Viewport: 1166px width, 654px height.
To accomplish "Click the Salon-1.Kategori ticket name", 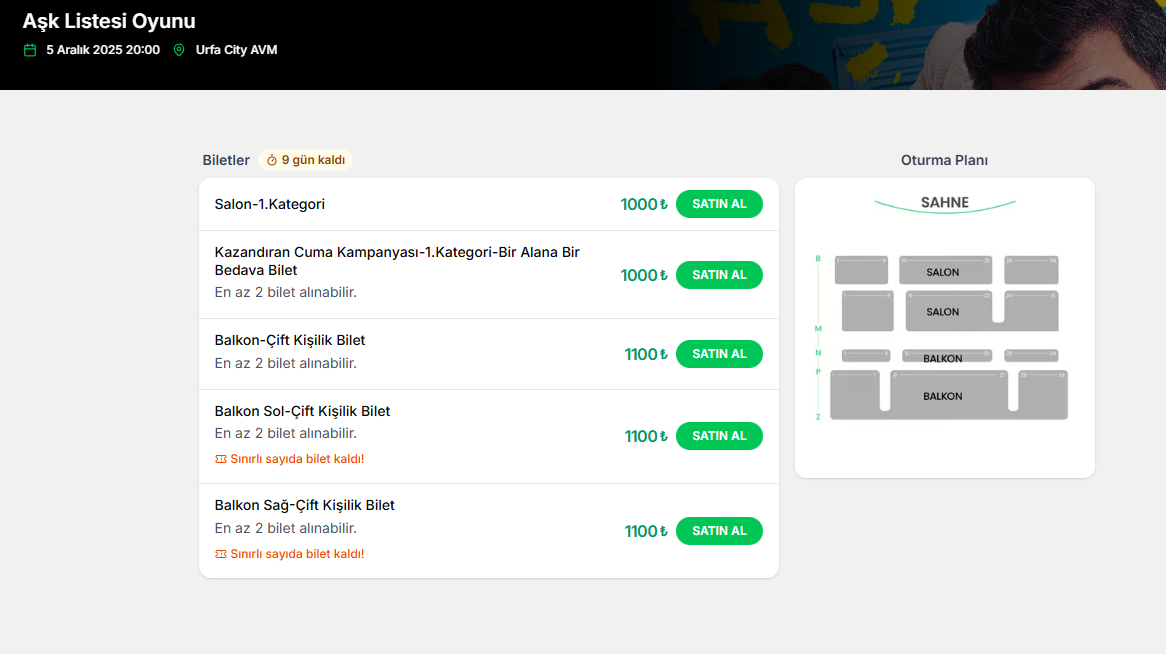I will coord(270,204).
